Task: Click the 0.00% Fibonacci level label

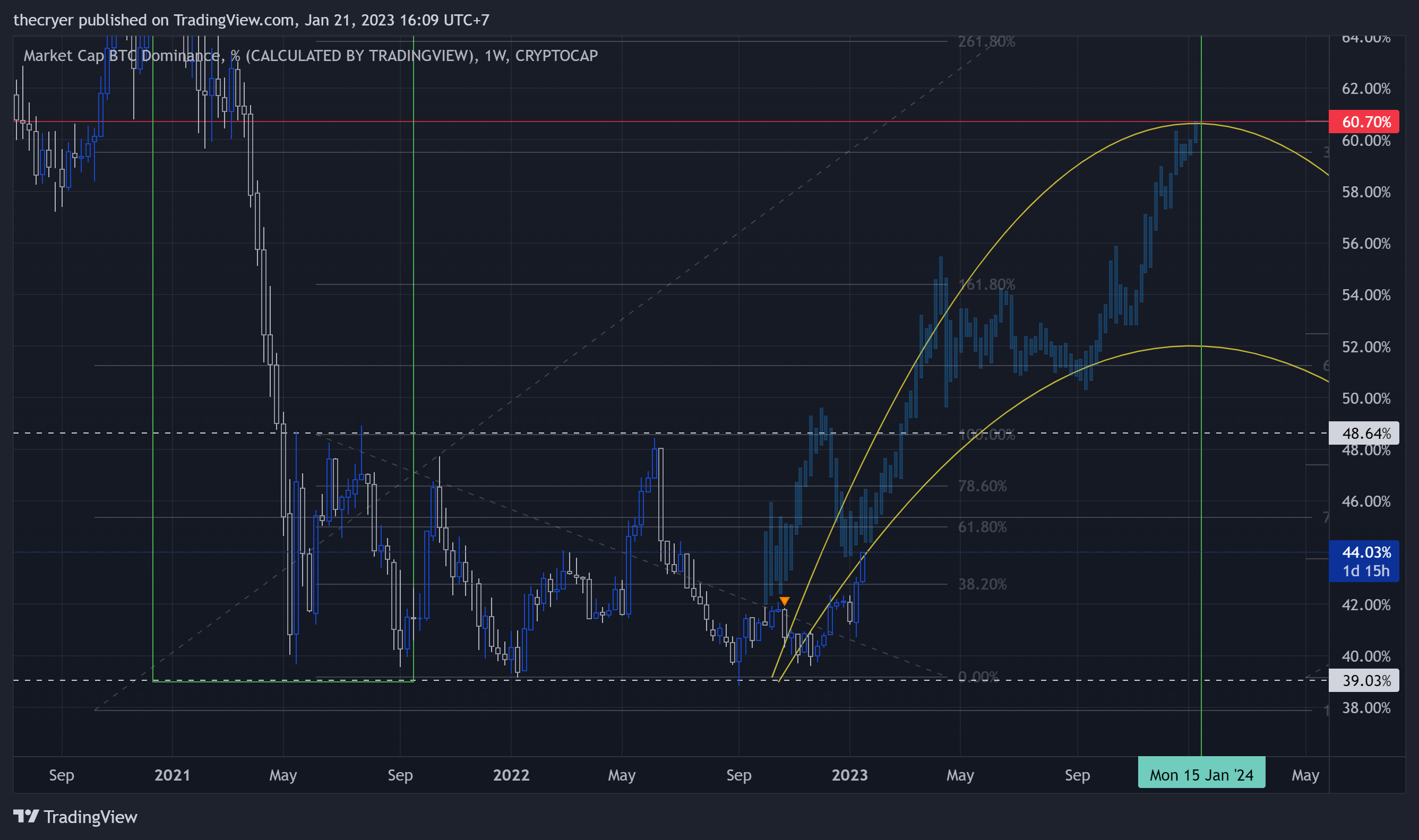Action: point(978,677)
